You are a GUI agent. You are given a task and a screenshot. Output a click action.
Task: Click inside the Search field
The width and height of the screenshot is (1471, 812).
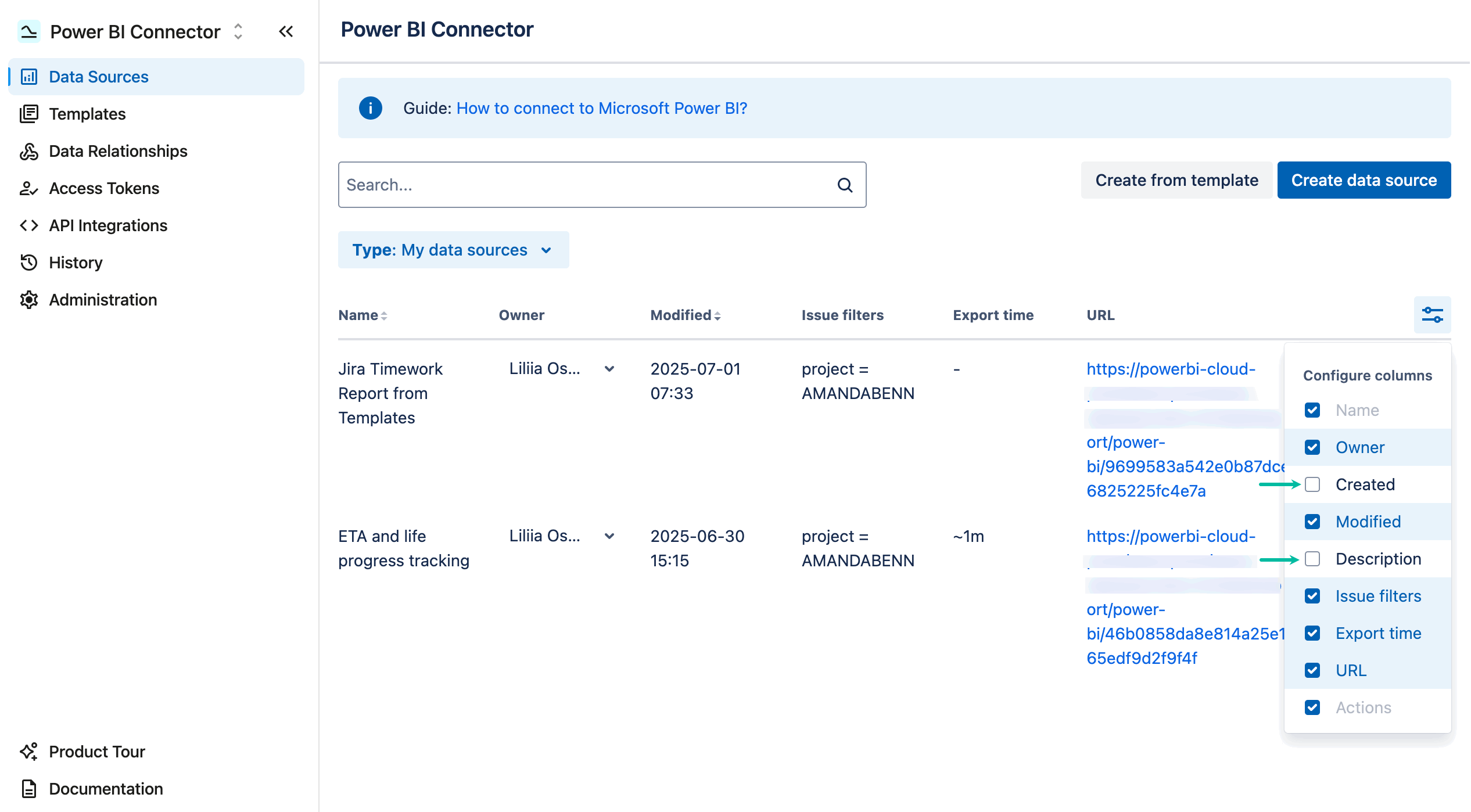click(x=581, y=185)
